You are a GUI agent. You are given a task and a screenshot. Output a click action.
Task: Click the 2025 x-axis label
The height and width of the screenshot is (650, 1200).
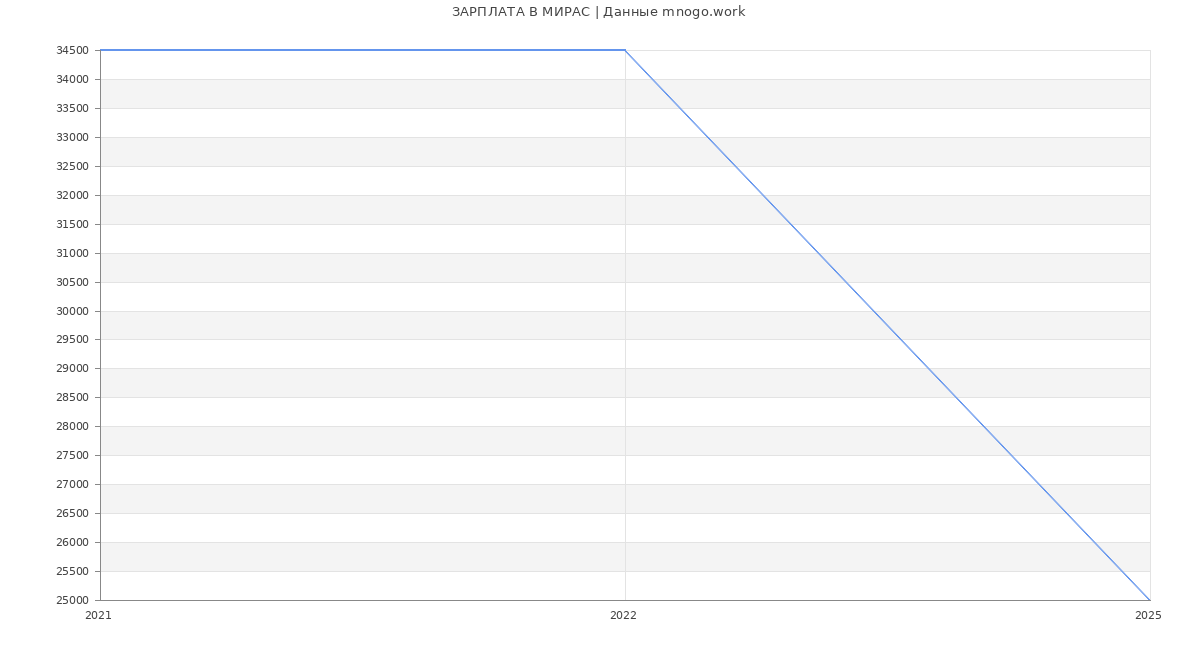(1148, 616)
